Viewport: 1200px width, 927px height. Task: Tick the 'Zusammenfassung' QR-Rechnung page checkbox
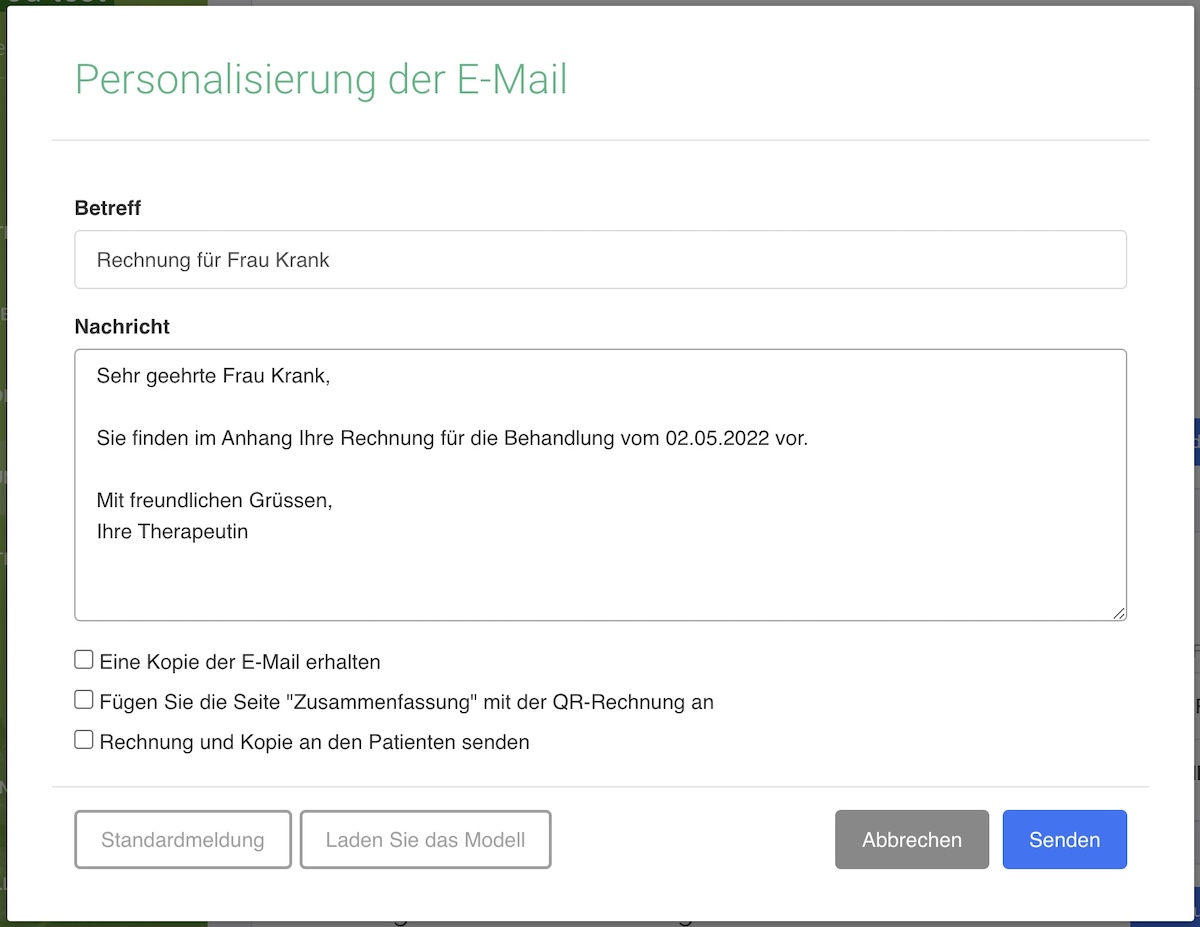[84, 700]
